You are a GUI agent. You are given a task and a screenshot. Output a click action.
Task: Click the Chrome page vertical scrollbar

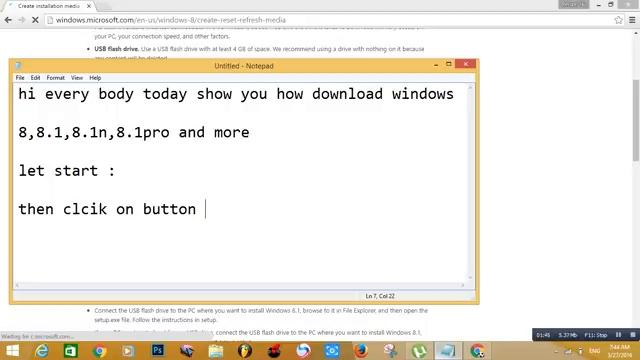(636, 120)
